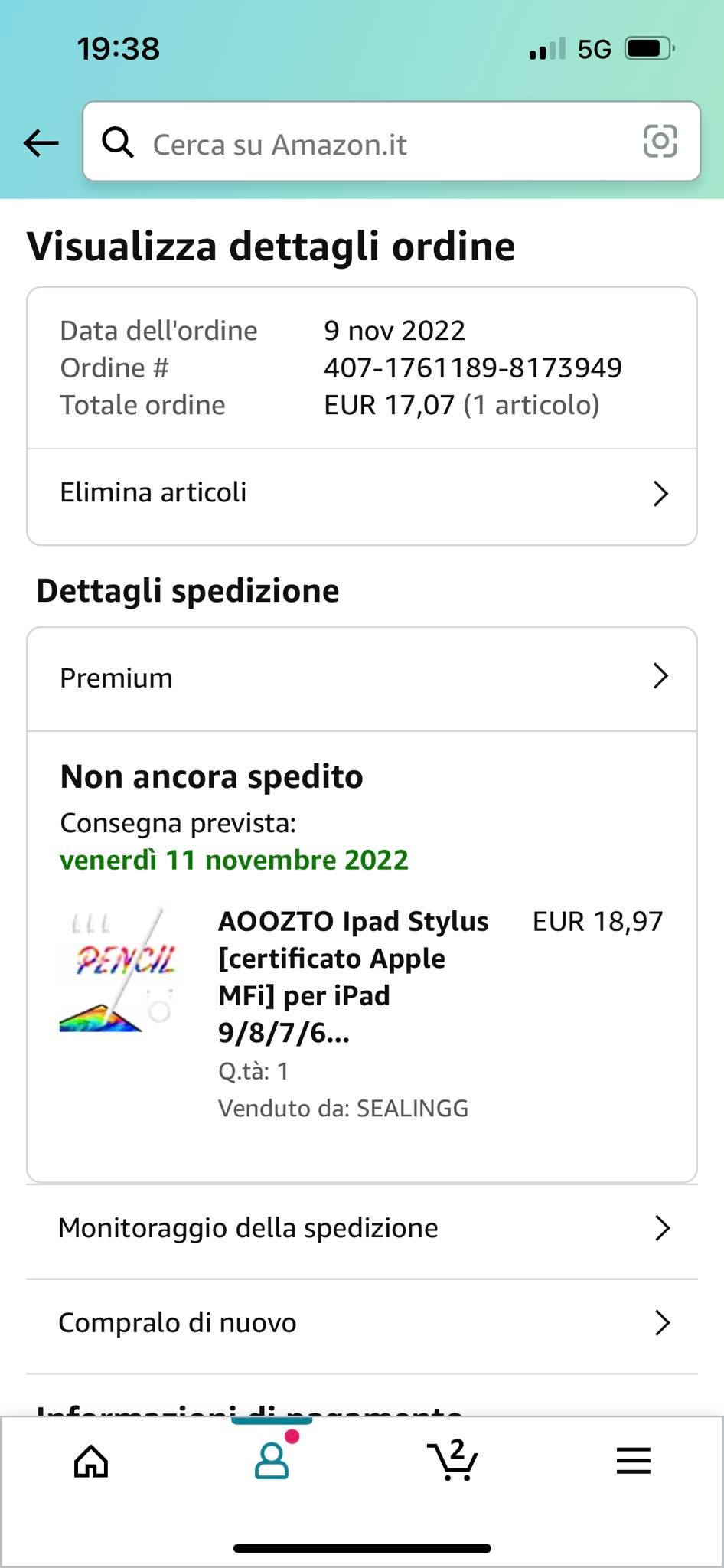Screen dimensions: 724x1568
Task: Tap the order number 407-1761189-8173949
Action: click(472, 367)
